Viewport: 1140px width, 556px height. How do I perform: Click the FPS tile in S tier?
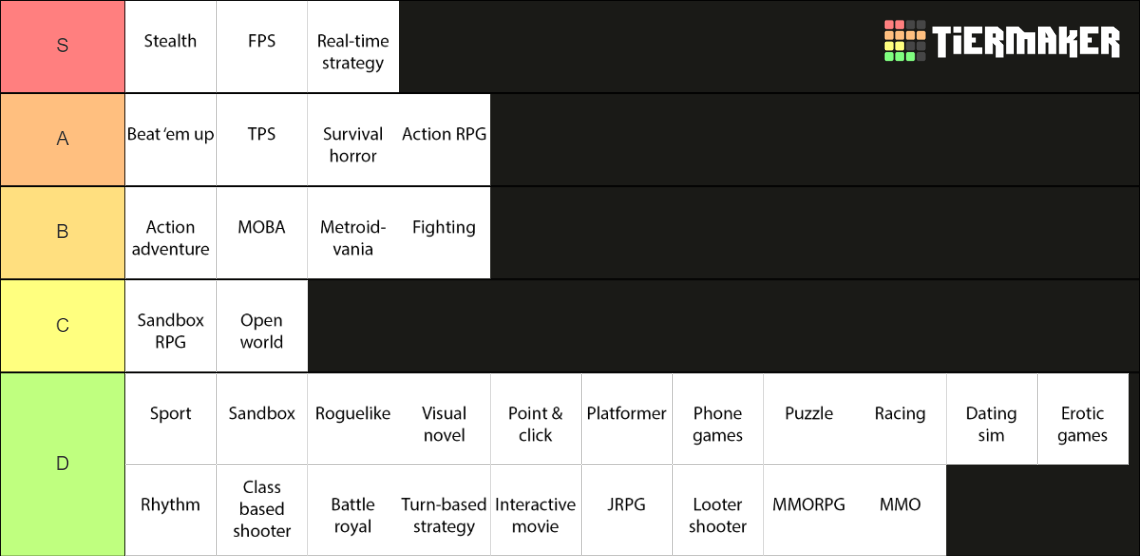point(262,46)
